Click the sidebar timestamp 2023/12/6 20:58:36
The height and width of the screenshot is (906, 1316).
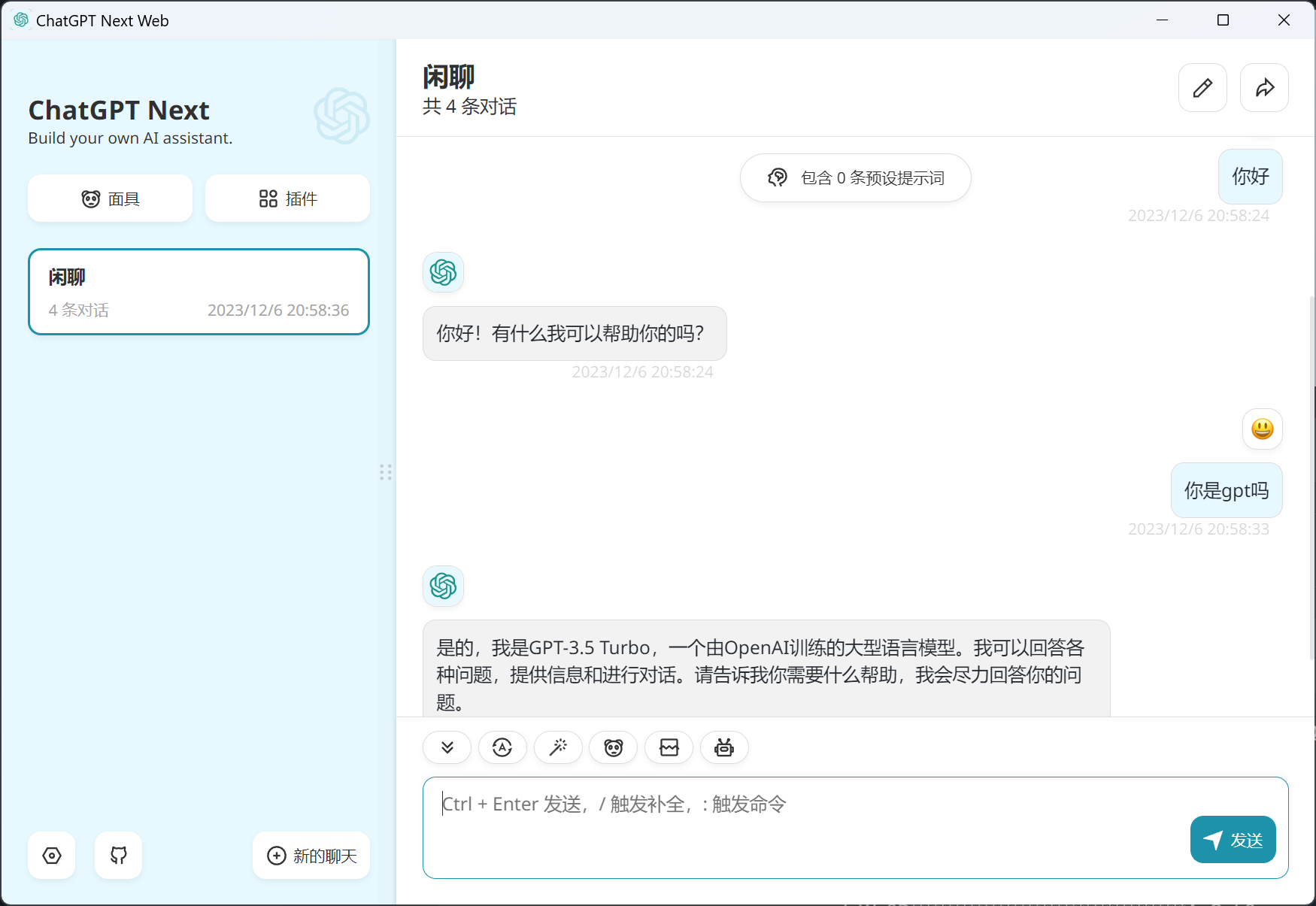(278, 310)
